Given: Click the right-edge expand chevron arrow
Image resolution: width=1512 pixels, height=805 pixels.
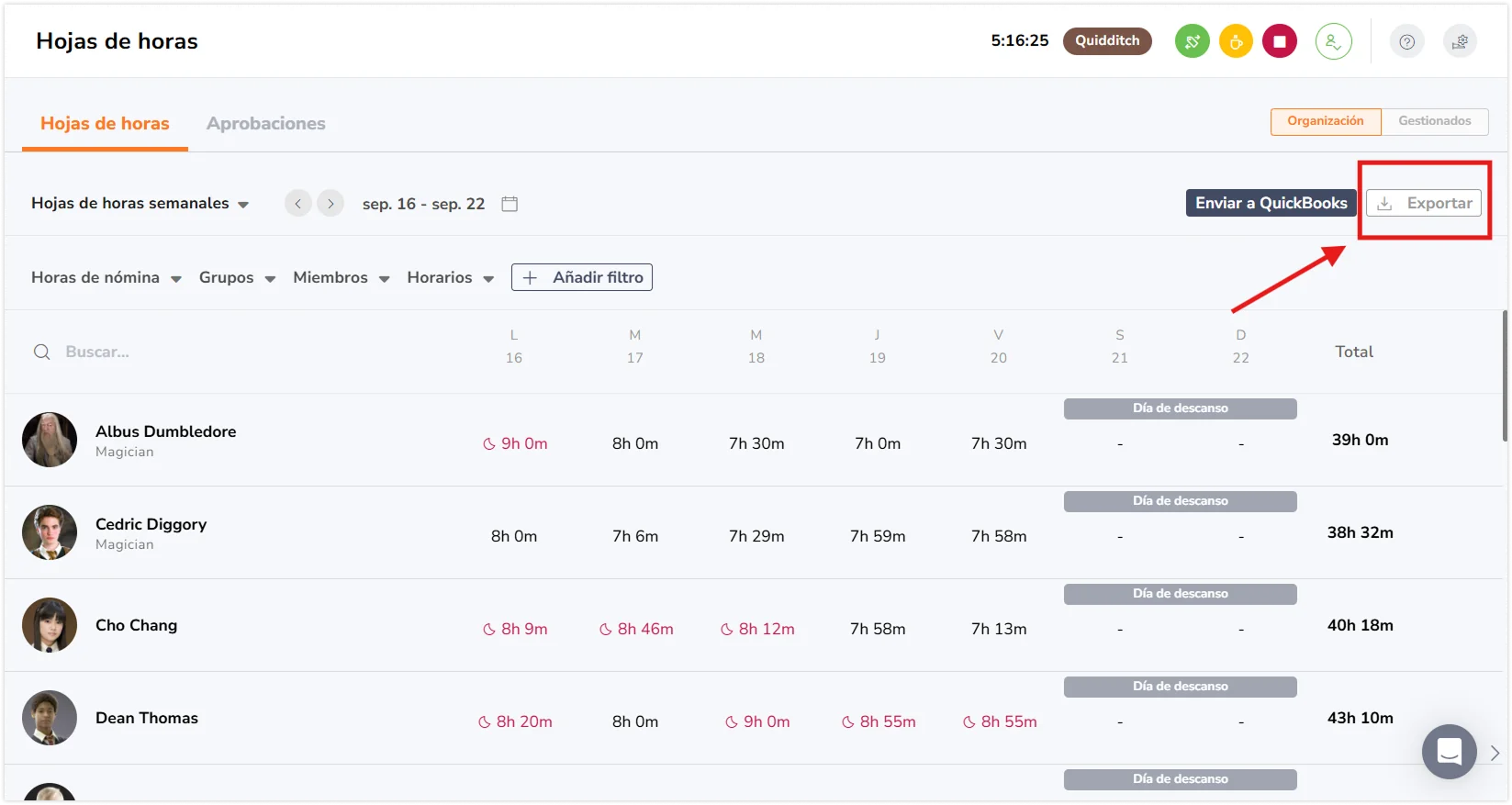Looking at the screenshot, I should pyautogui.click(x=1495, y=753).
